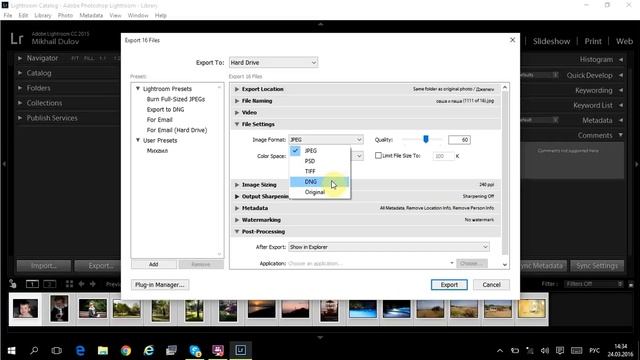
Task: Open File Explorer from taskbar
Action: pos(102,350)
